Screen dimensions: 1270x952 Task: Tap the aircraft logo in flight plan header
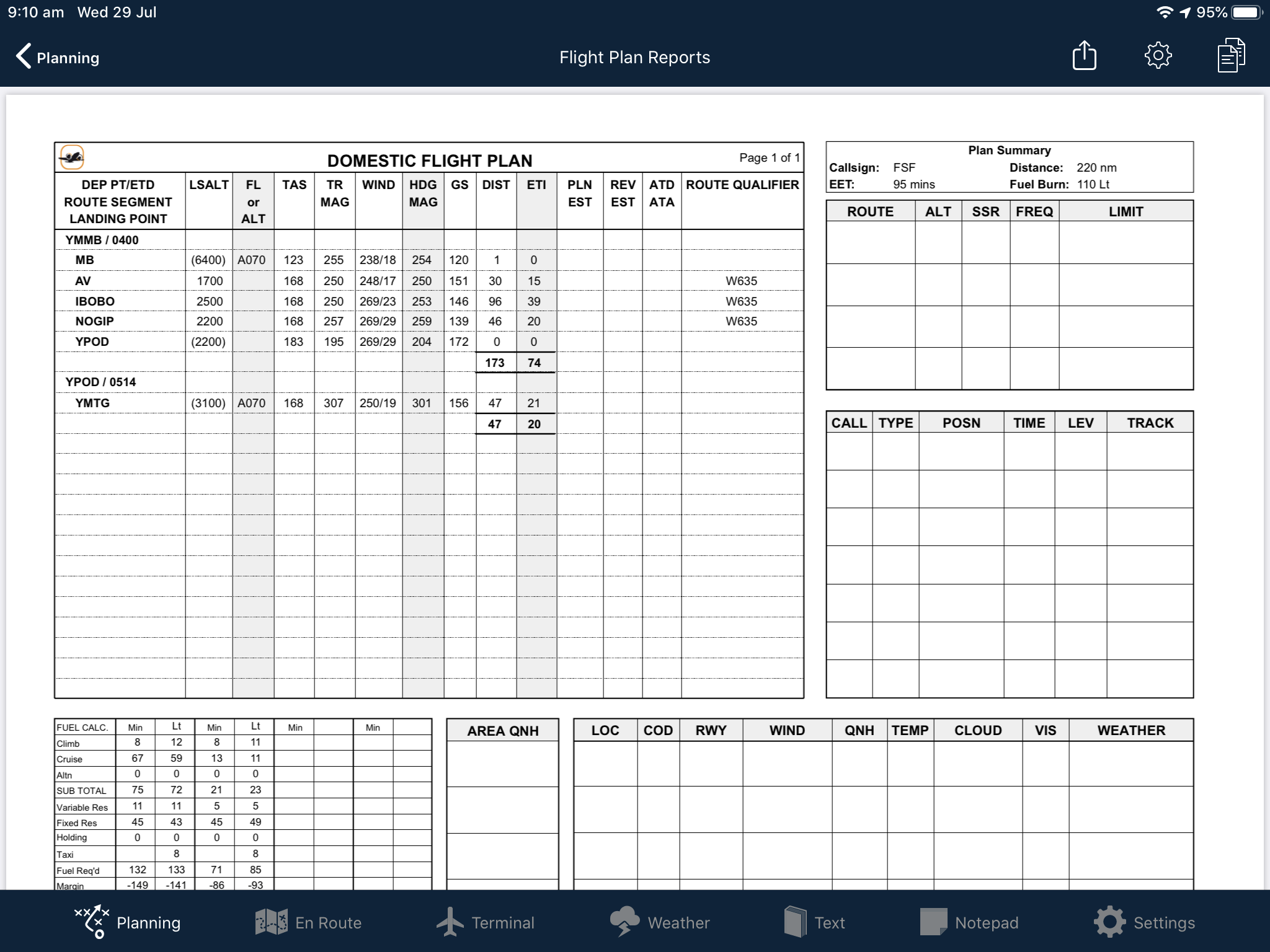coord(72,157)
